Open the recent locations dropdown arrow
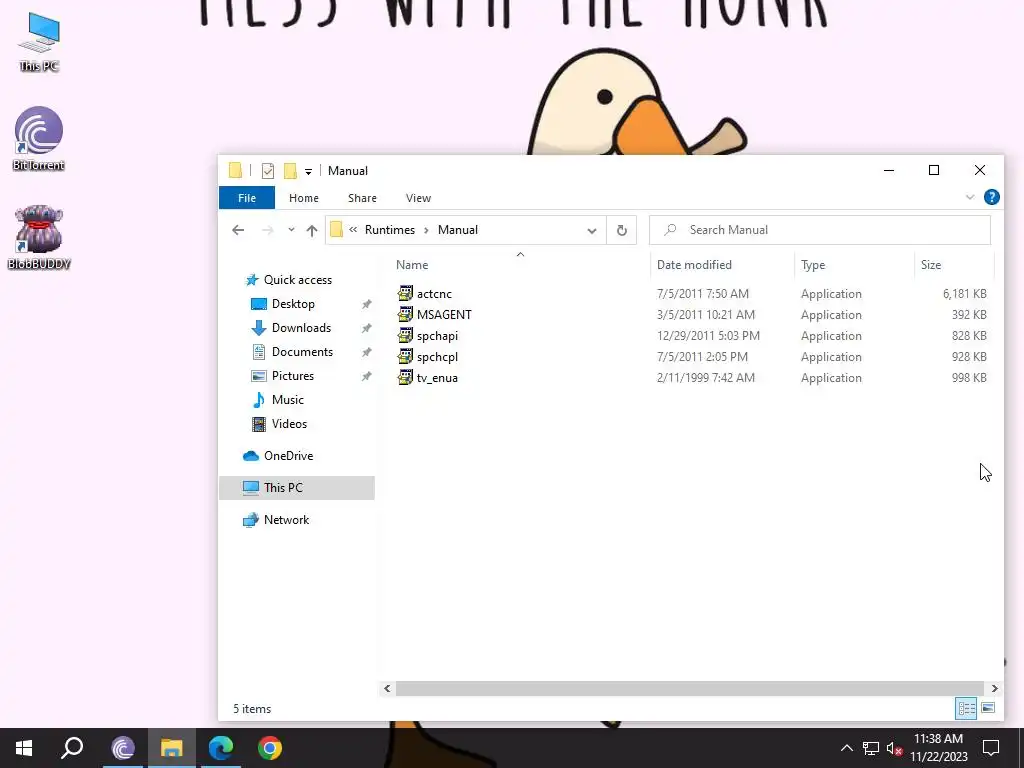 (291, 230)
